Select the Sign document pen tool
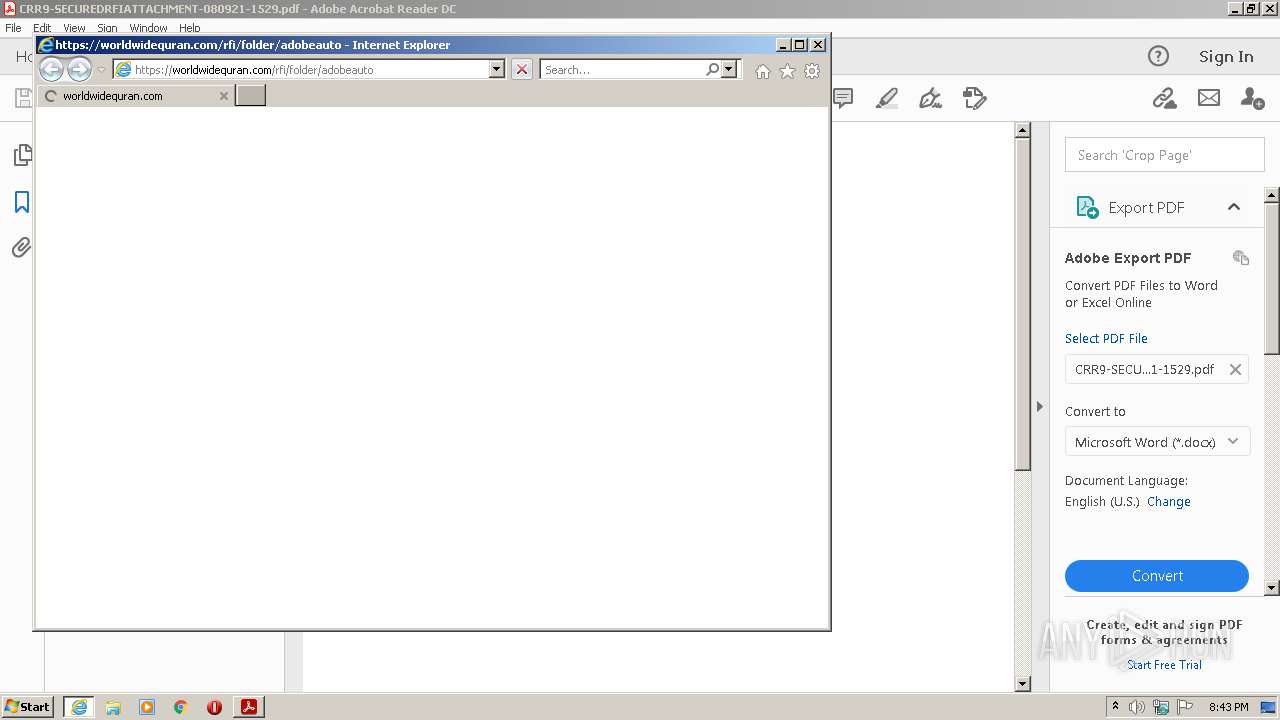This screenshot has width=1280, height=720. (x=930, y=98)
